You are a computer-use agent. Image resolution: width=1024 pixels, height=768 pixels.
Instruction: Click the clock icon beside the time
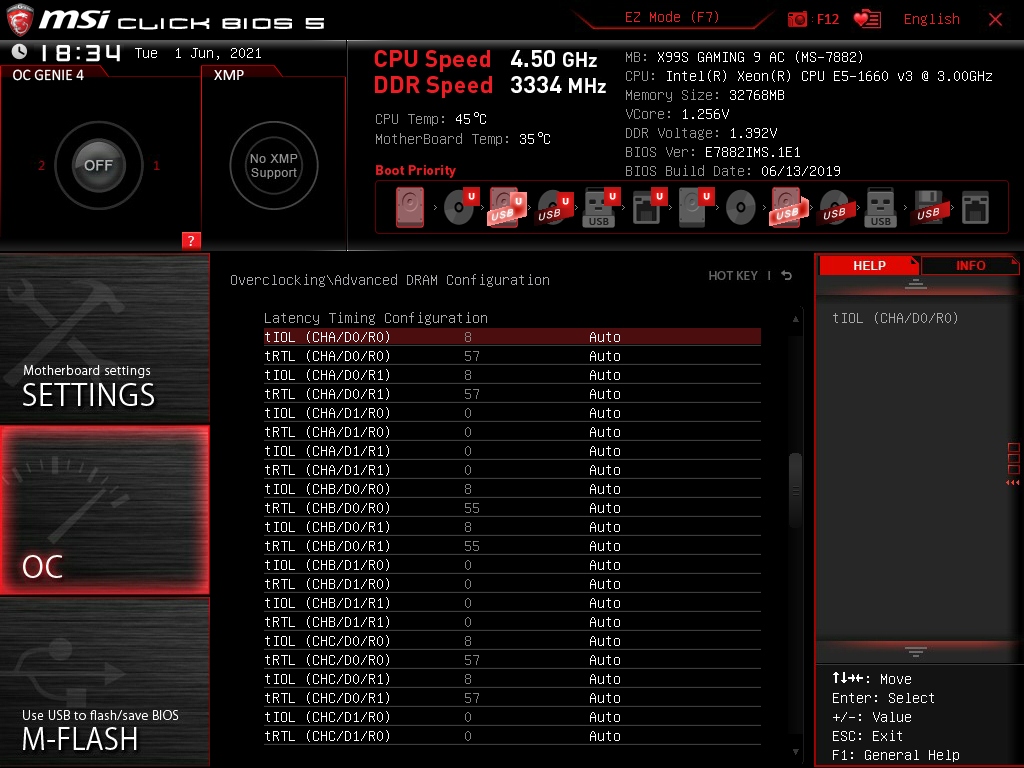tap(20, 52)
